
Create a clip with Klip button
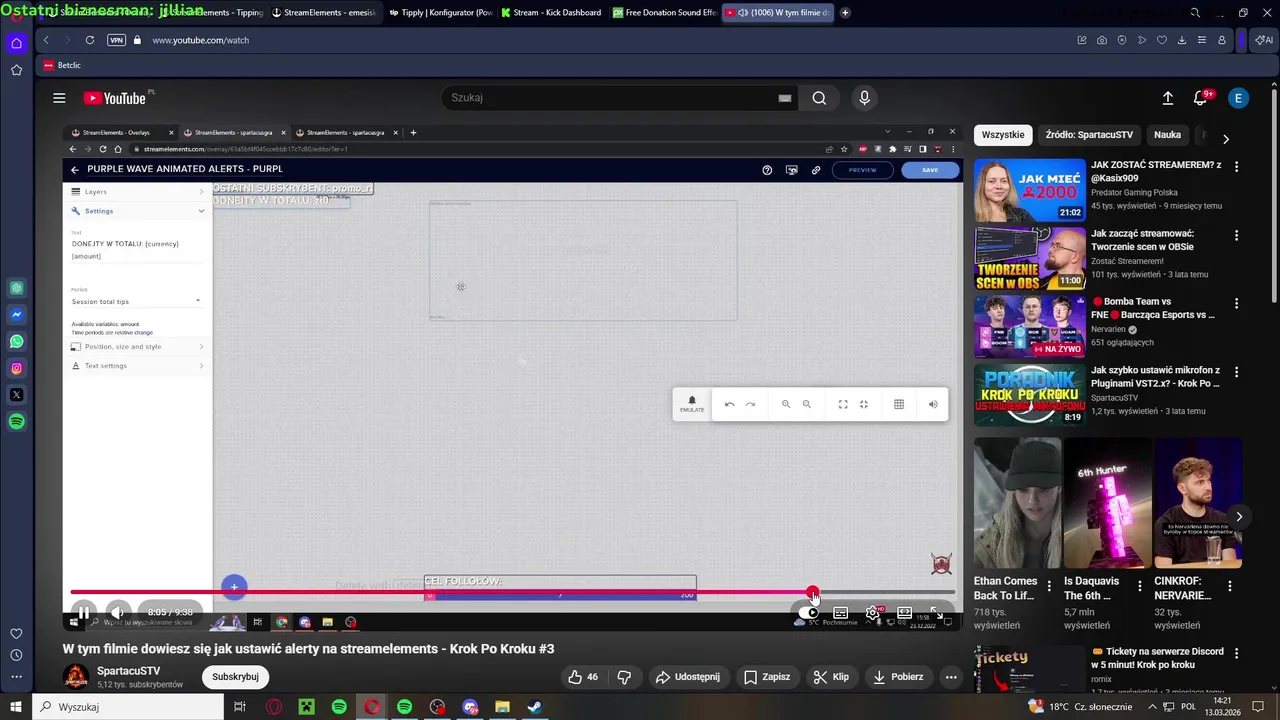831,677
